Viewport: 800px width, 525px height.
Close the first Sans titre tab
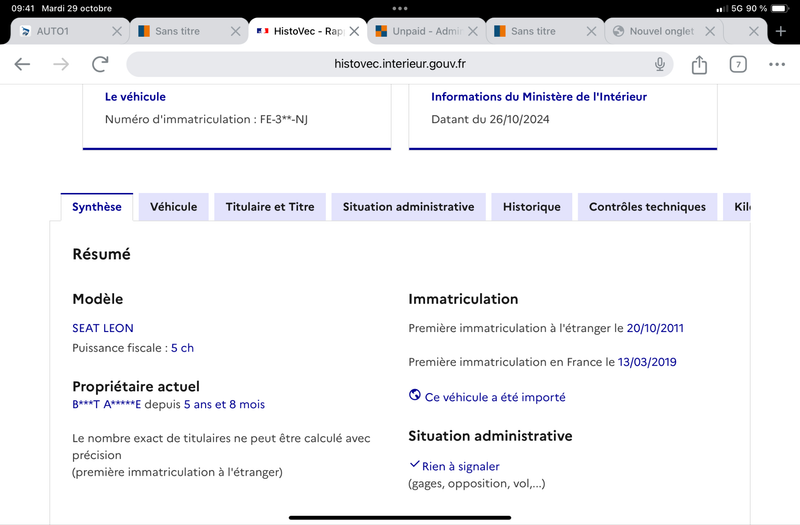235,31
